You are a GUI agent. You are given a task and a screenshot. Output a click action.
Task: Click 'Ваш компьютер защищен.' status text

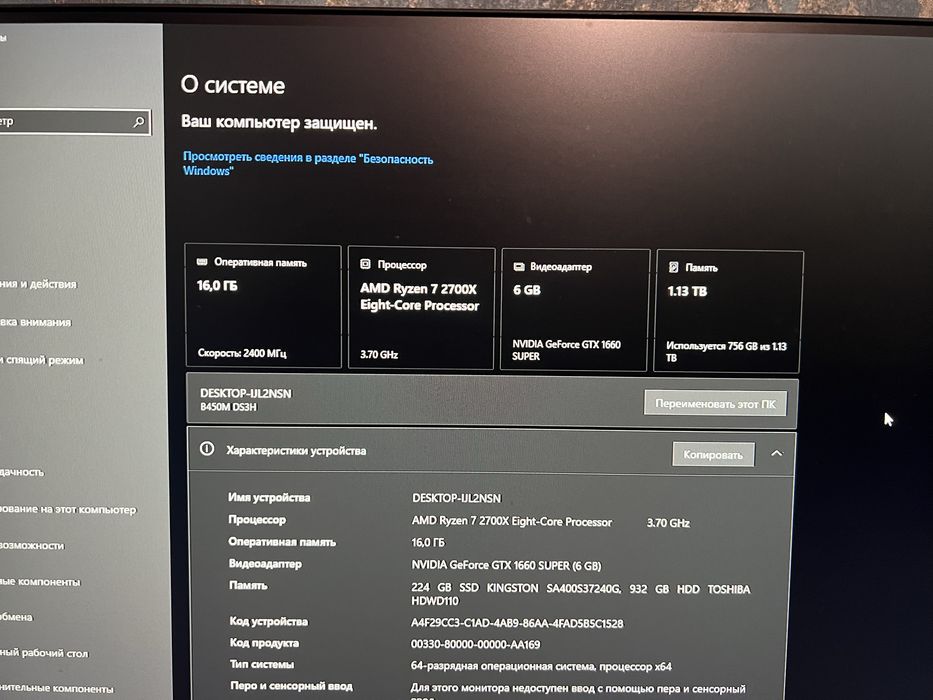(279, 123)
